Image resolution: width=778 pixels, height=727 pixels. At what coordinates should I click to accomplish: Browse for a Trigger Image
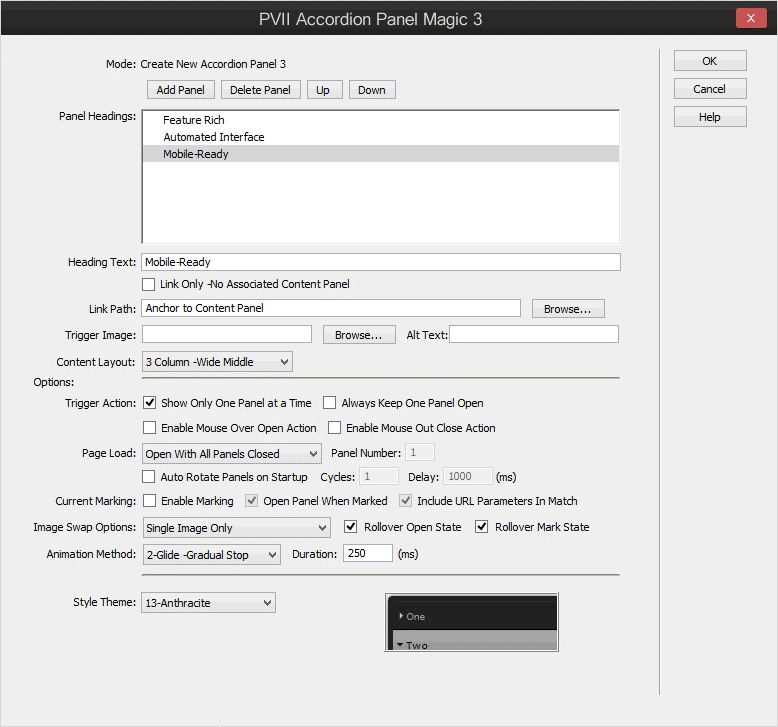[x=359, y=335]
